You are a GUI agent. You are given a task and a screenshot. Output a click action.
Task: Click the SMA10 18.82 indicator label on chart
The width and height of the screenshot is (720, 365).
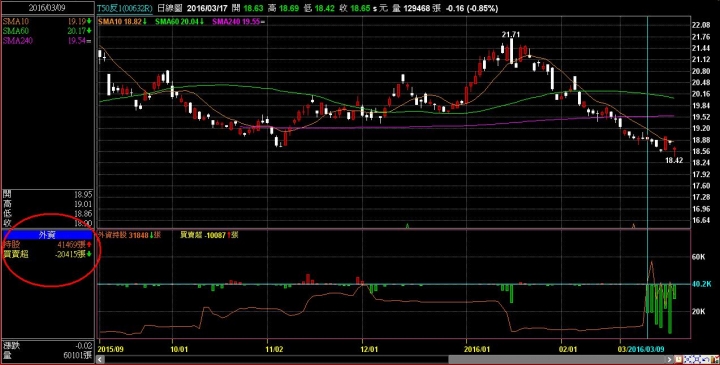(x=123, y=22)
